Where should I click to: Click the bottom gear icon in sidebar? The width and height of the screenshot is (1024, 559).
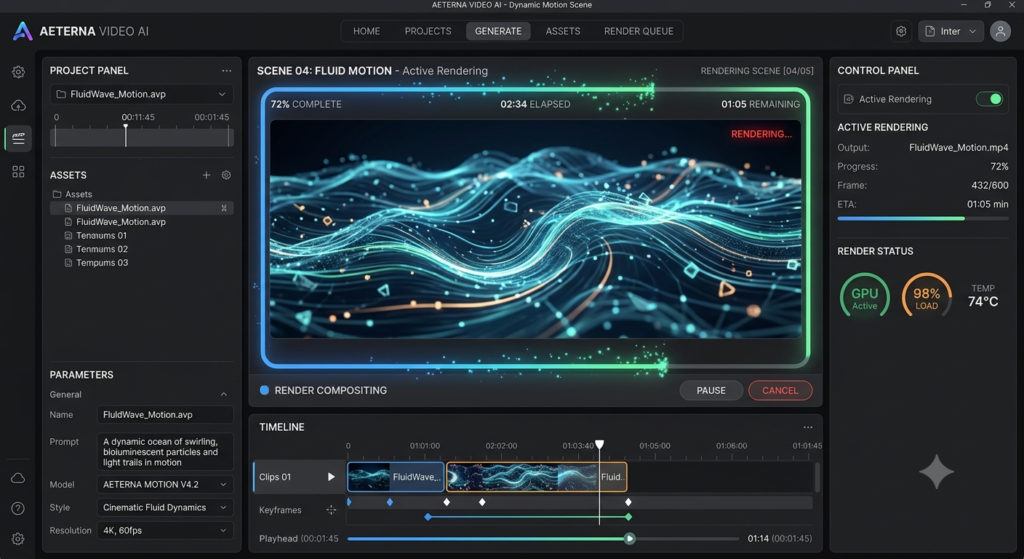pyautogui.click(x=18, y=539)
